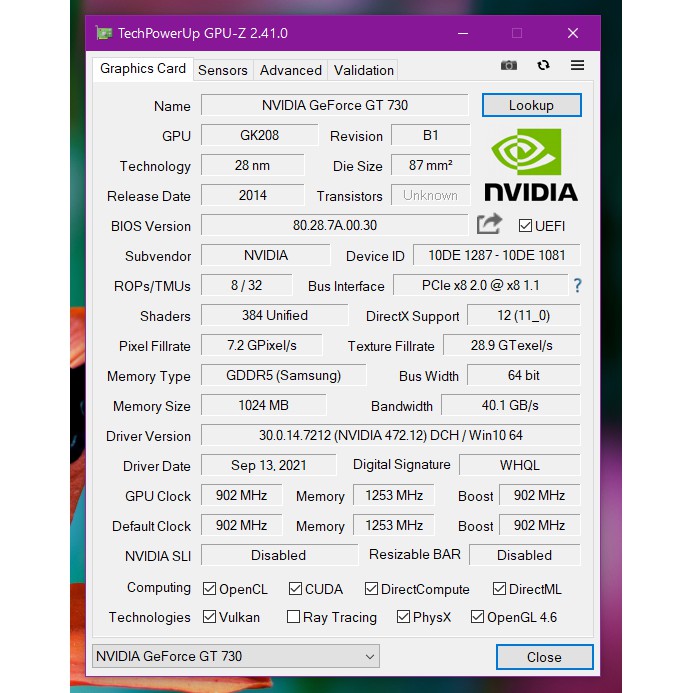The height and width of the screenshot is (693, 693).
Task: Click the Resizable BAR field showing Disabled
Action: [525, 555]
